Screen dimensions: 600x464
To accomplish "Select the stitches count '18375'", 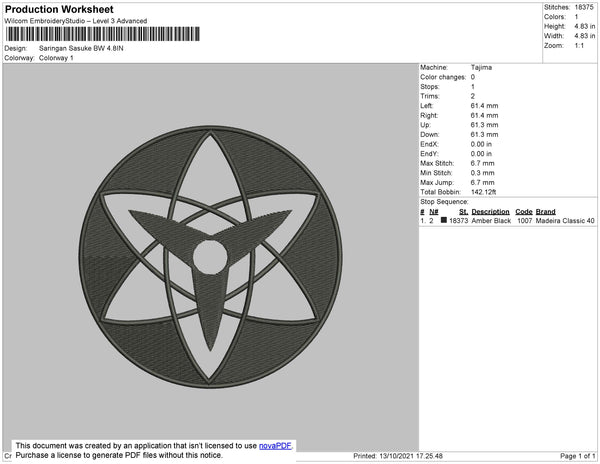I will [x=584, y=7].
